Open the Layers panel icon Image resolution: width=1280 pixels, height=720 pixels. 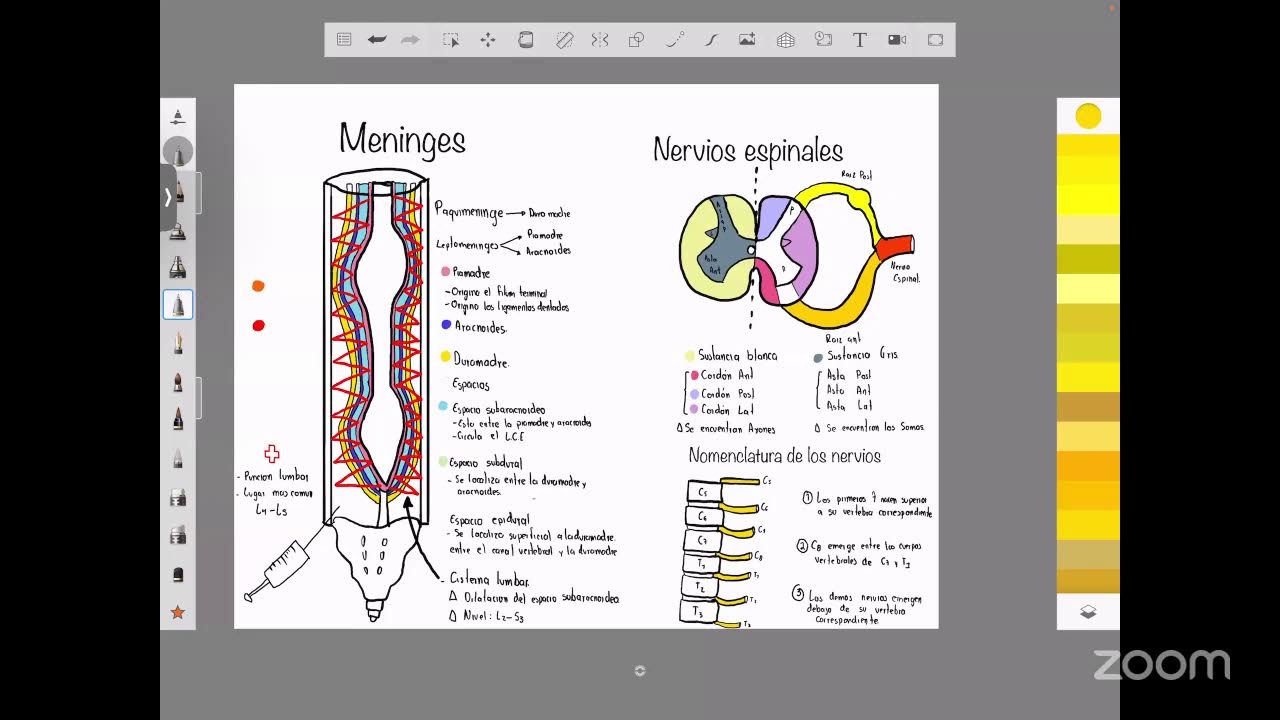[1088, 612]
